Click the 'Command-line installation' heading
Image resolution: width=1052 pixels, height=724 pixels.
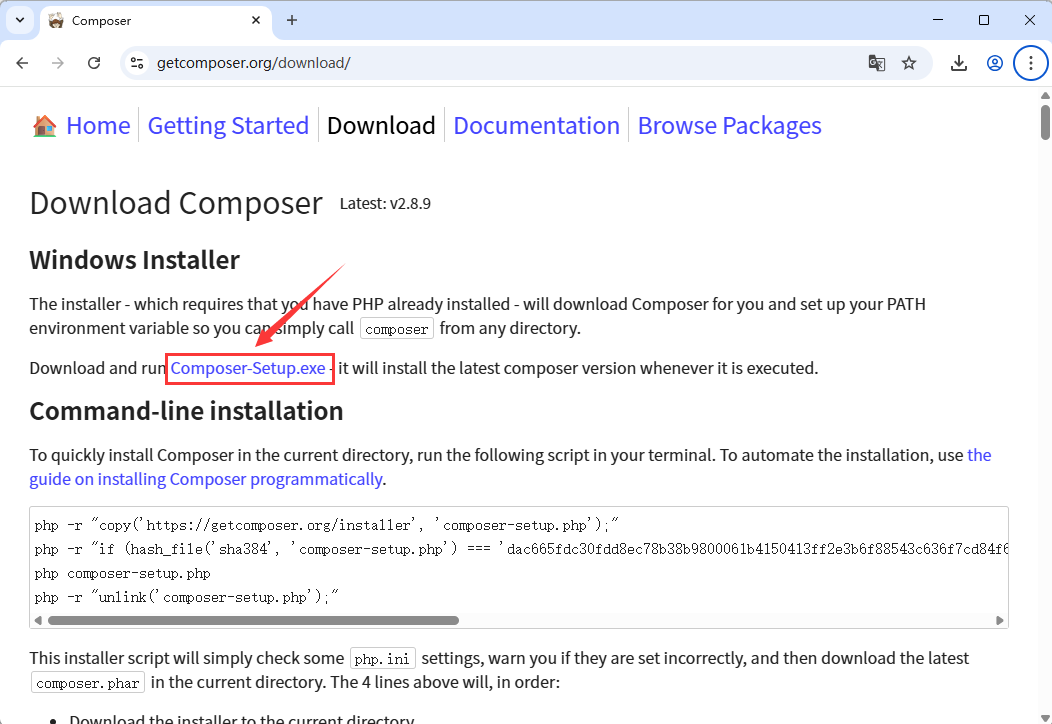[186, 411]
